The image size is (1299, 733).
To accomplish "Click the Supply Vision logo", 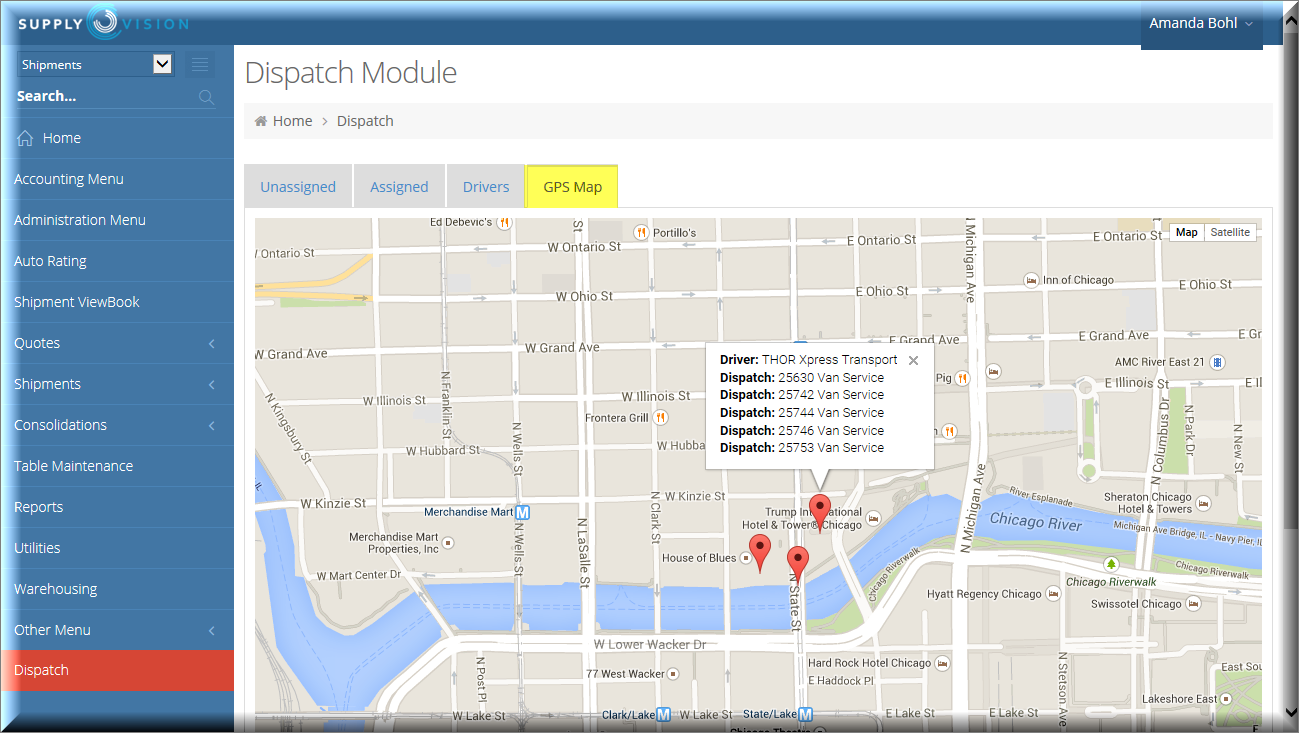I will [103, 23].
